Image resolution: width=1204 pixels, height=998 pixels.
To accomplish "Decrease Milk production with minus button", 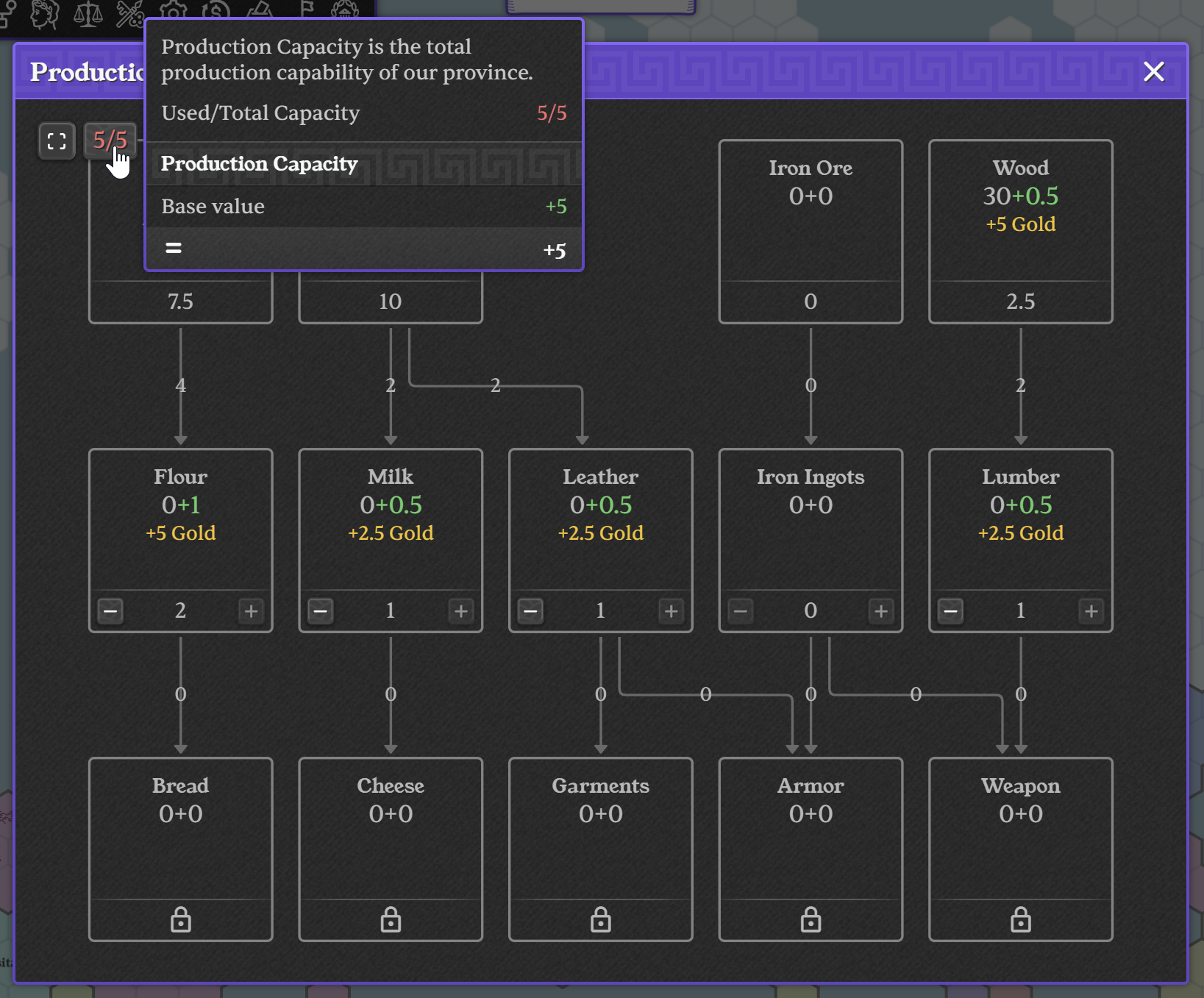I will click(321, 610).
